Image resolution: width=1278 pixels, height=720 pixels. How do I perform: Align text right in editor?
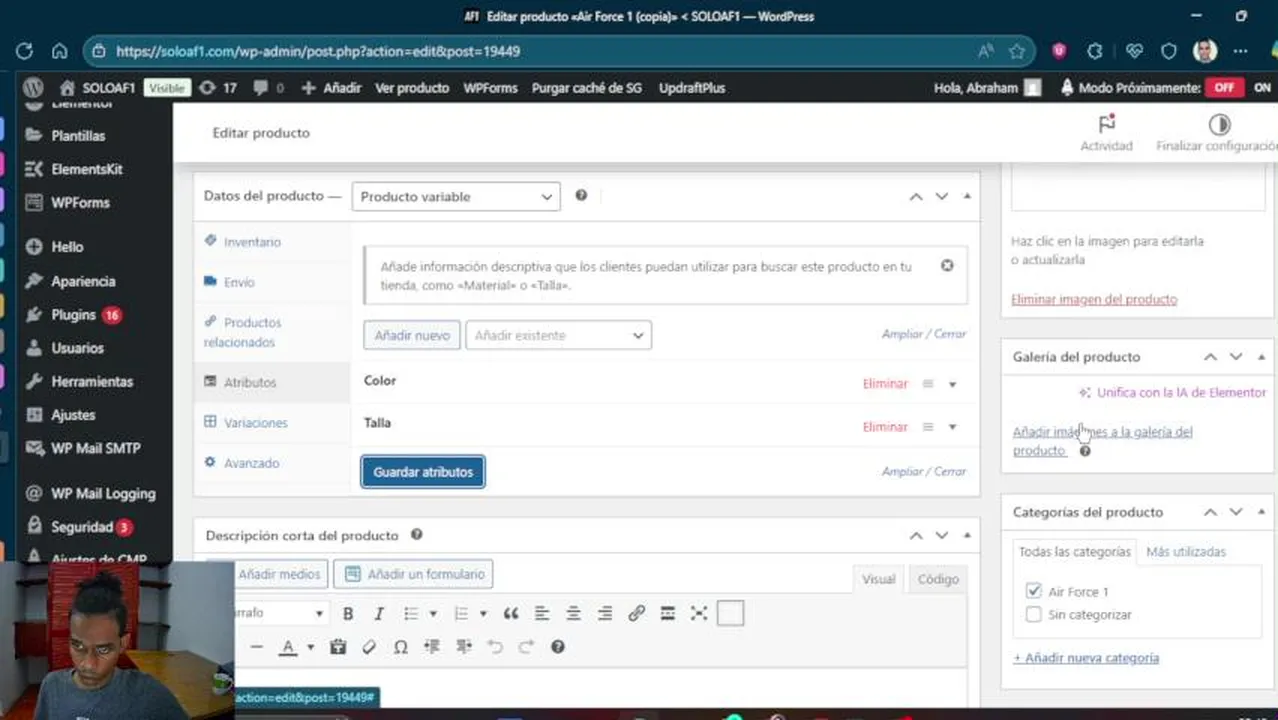click(x=605, y=614)
